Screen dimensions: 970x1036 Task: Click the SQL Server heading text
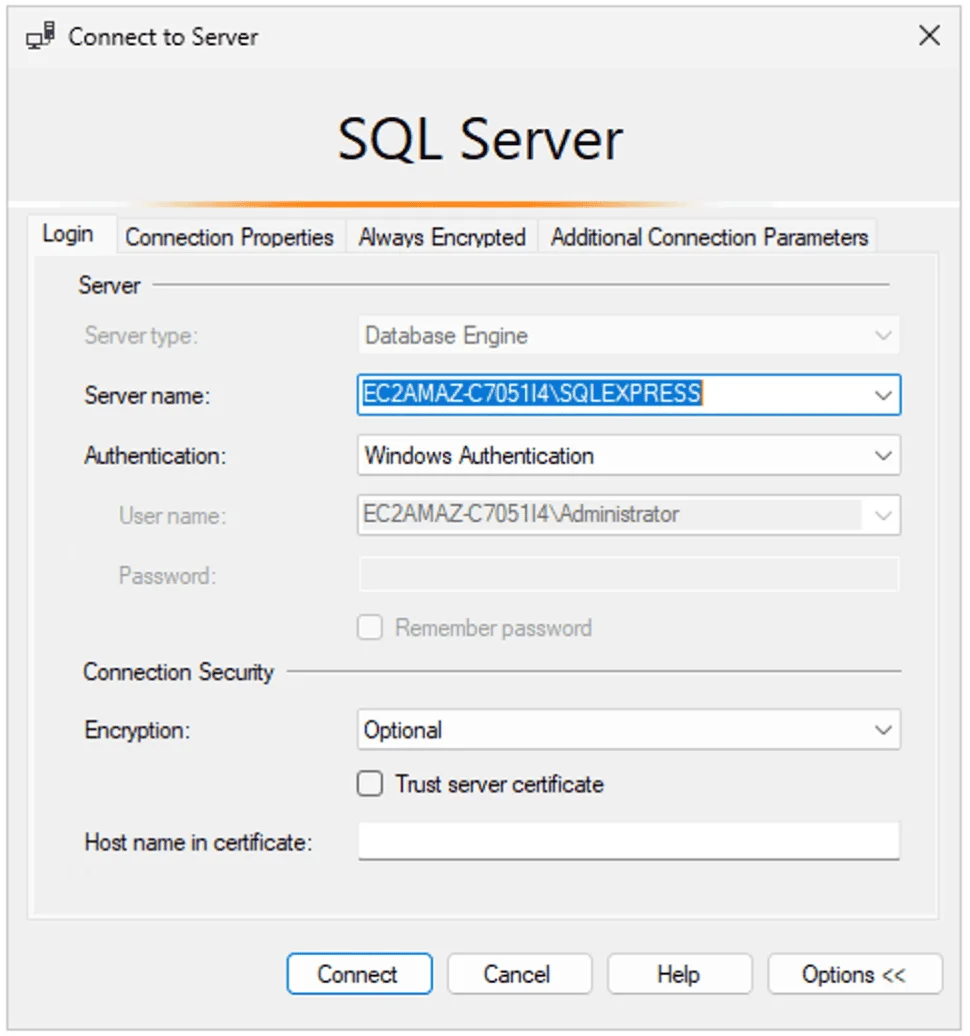pyautogui.click(x=480, y=139)
